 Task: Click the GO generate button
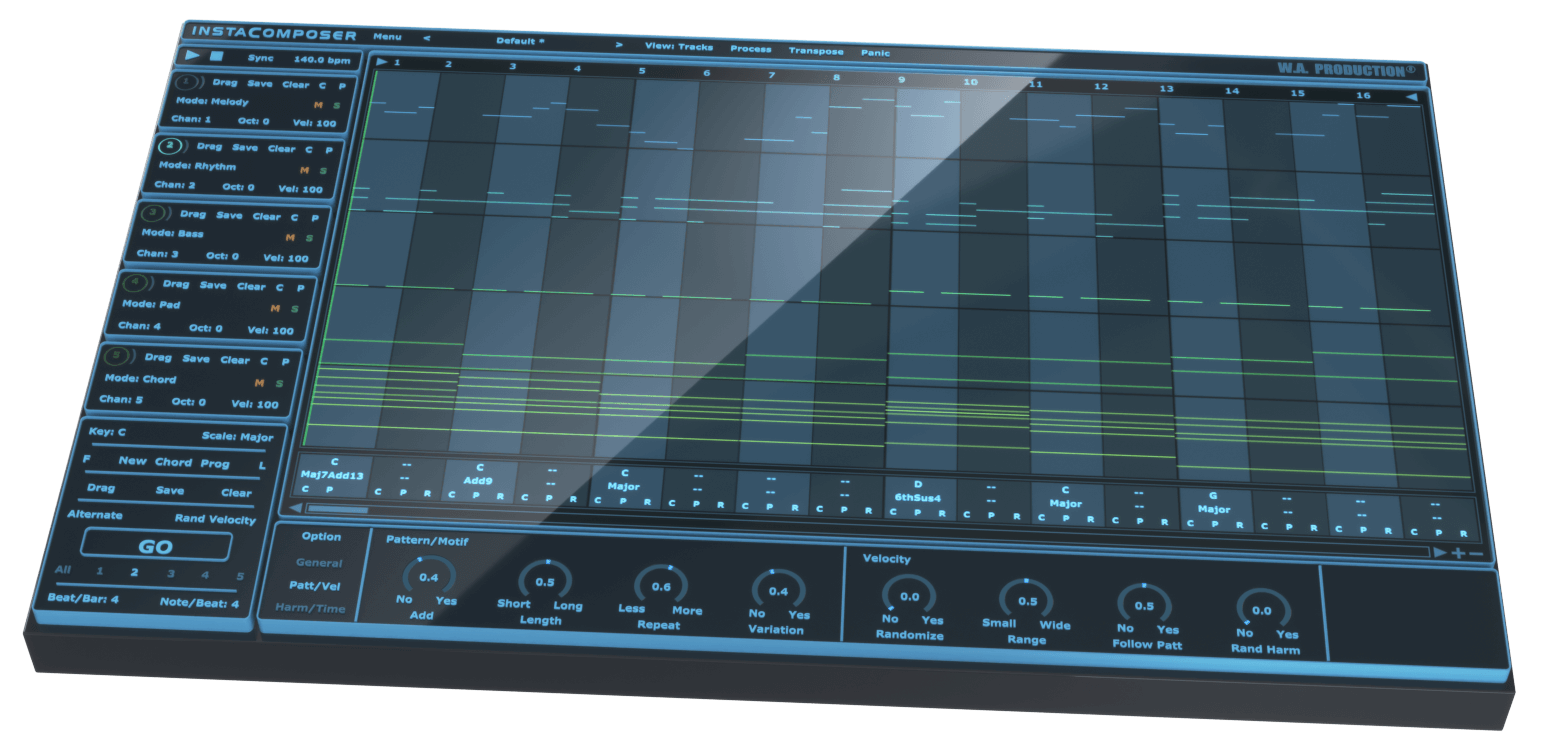156,546
